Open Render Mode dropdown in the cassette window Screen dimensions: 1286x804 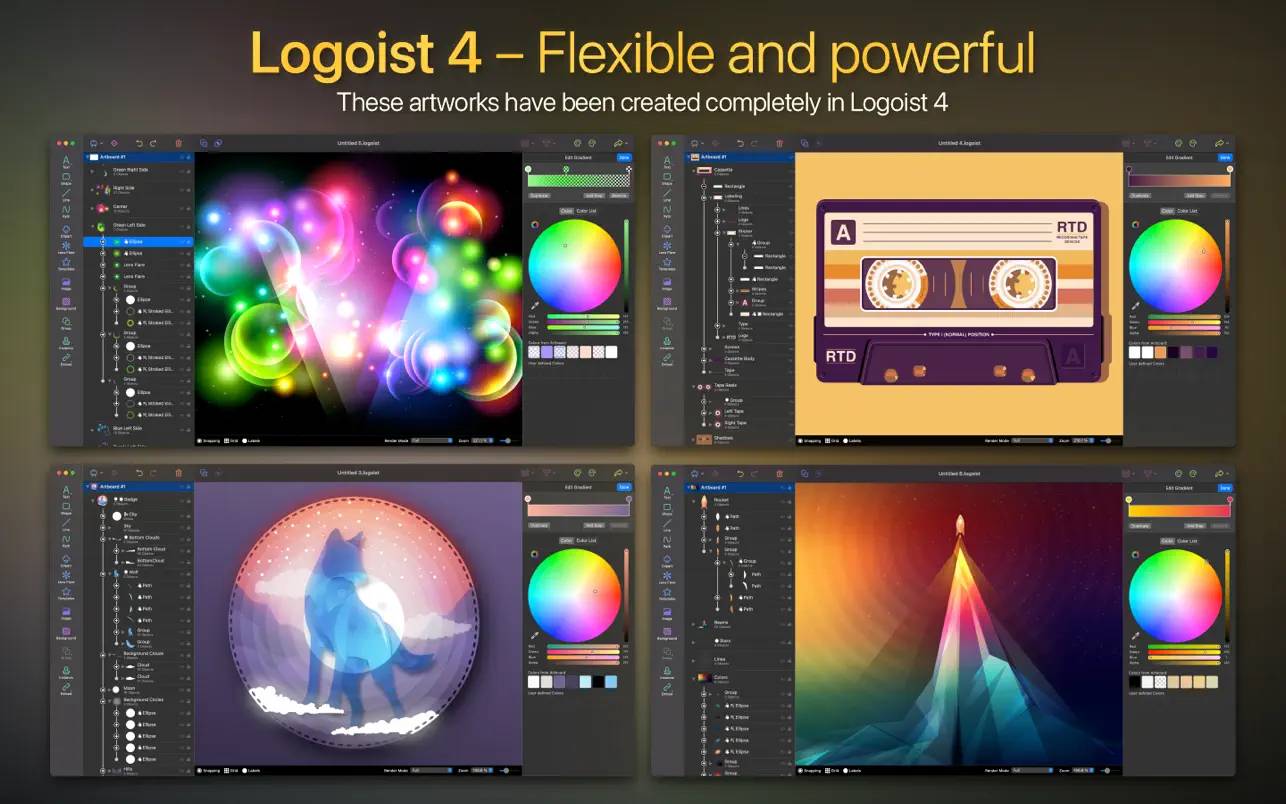[x=1031, y=440]
